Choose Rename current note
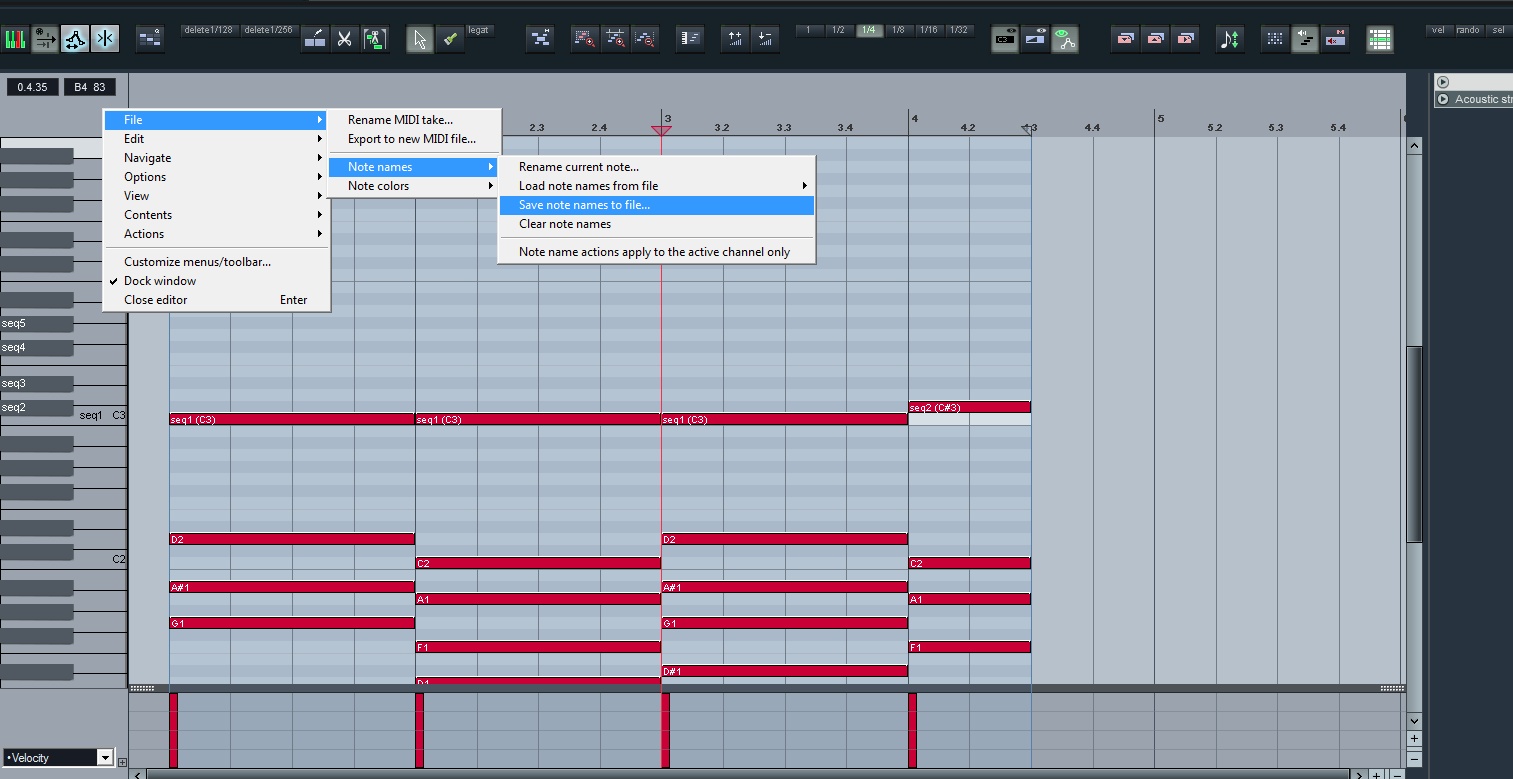 pos(657,167)
